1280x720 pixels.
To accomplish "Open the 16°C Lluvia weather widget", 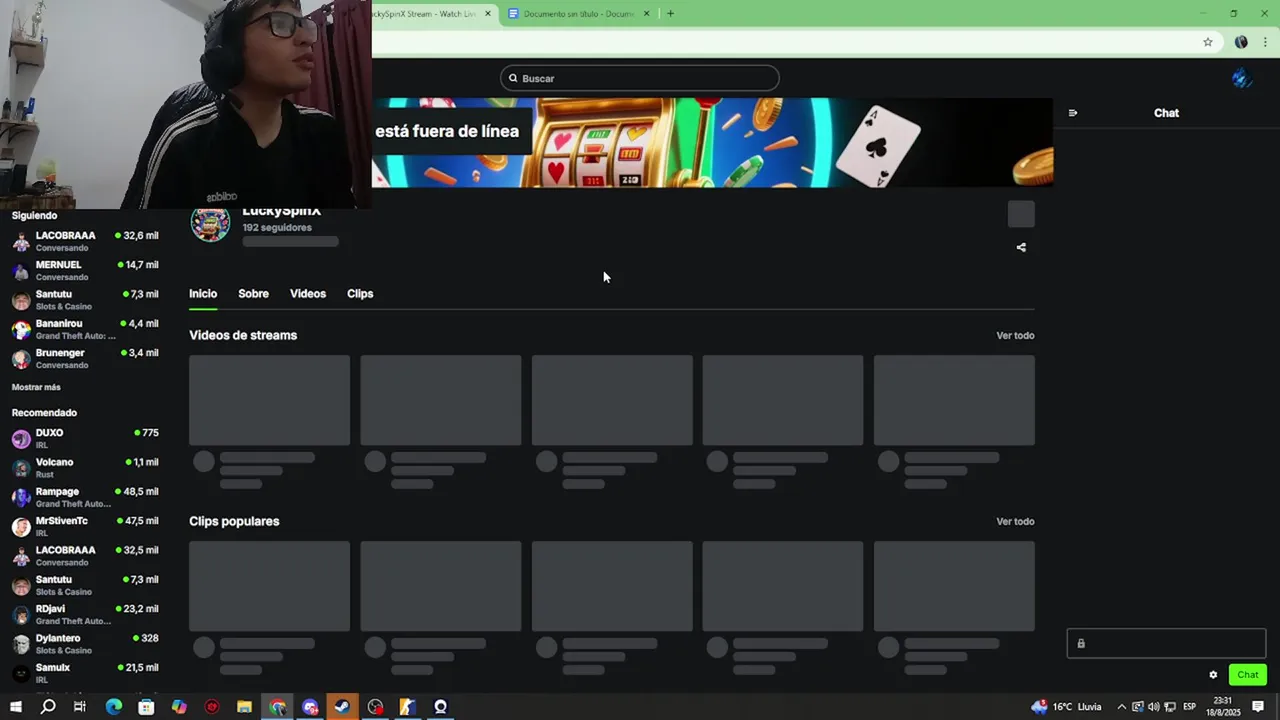I will (1066, 707).
